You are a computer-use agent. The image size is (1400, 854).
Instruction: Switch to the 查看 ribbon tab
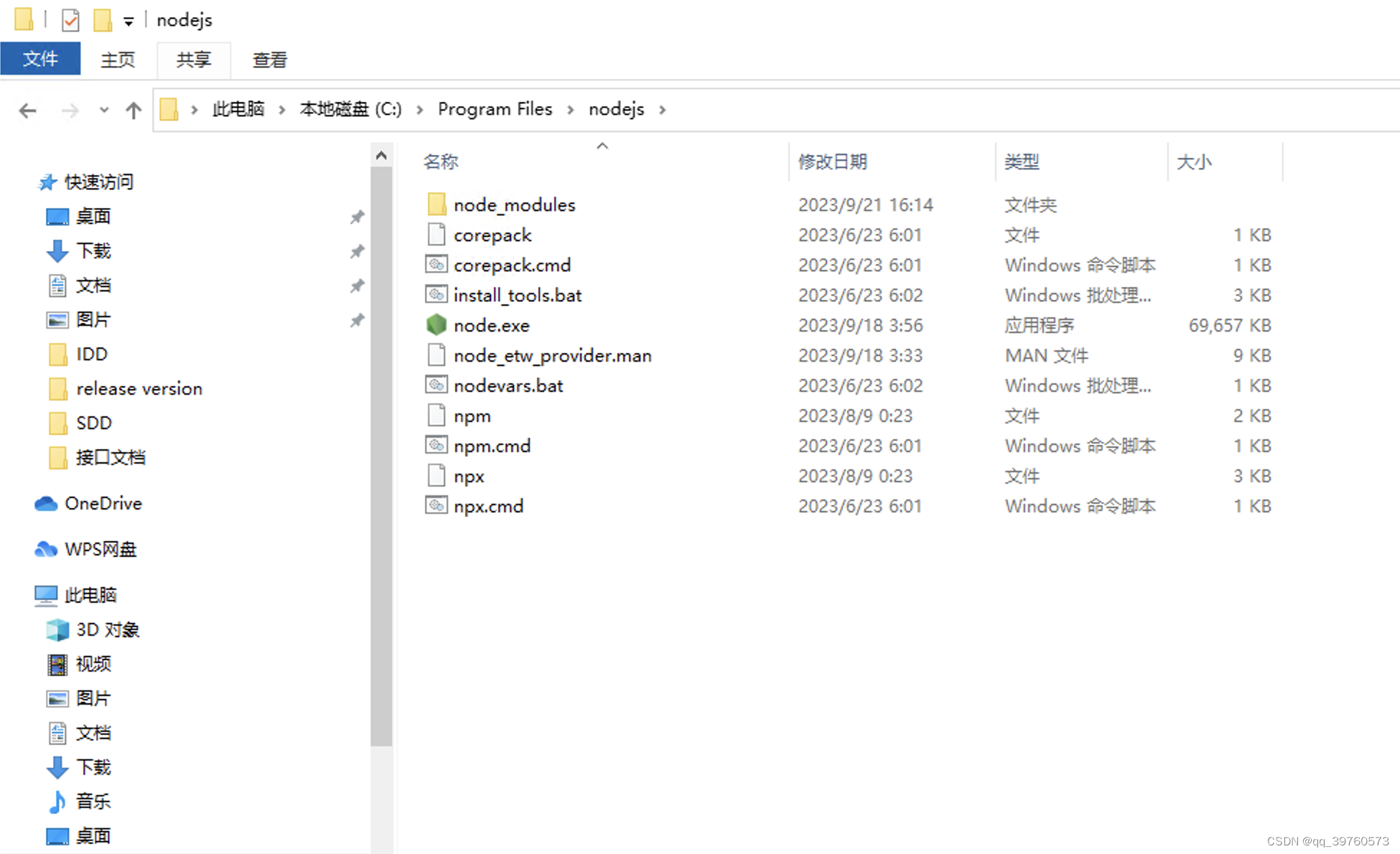click(x=269, y=60)
